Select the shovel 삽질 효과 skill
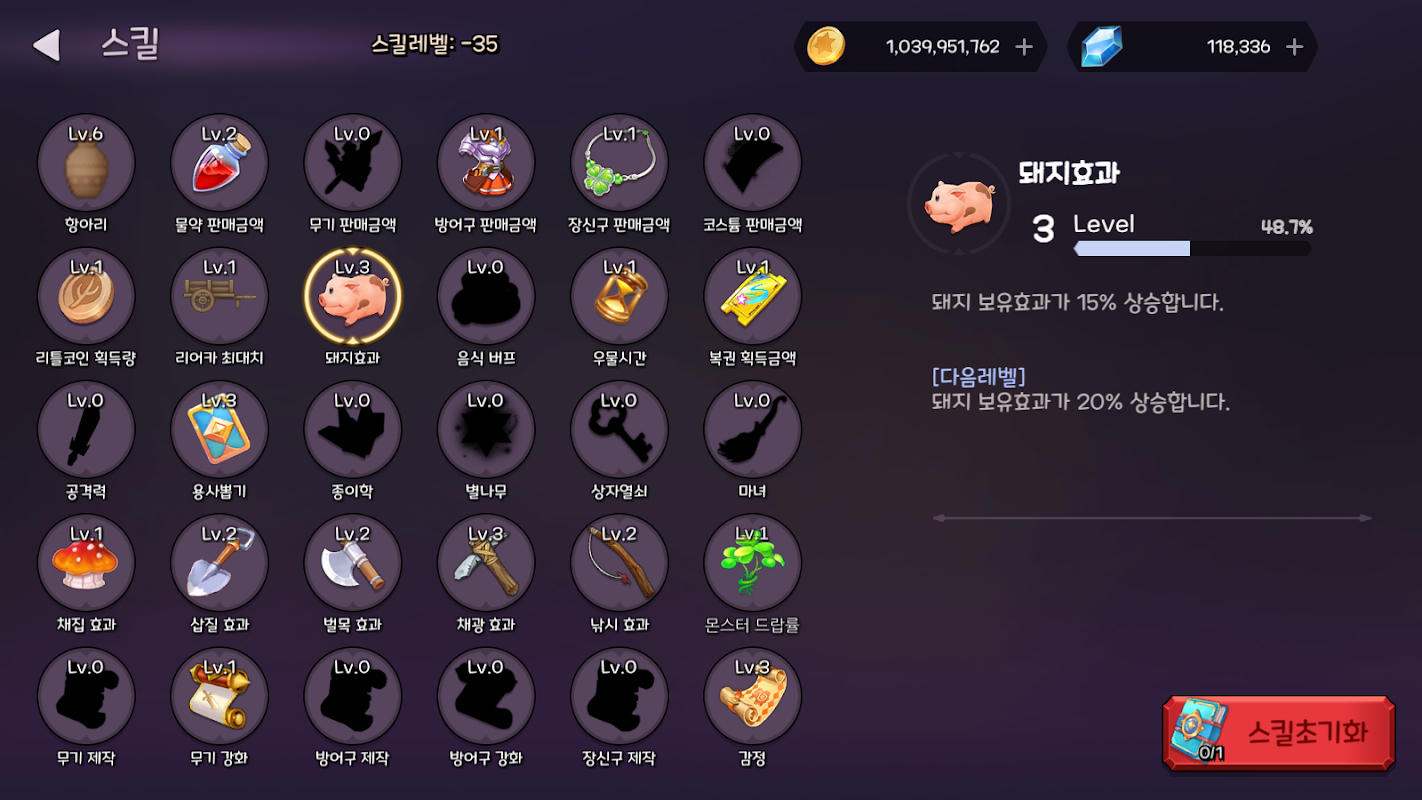 coord(219,563)
